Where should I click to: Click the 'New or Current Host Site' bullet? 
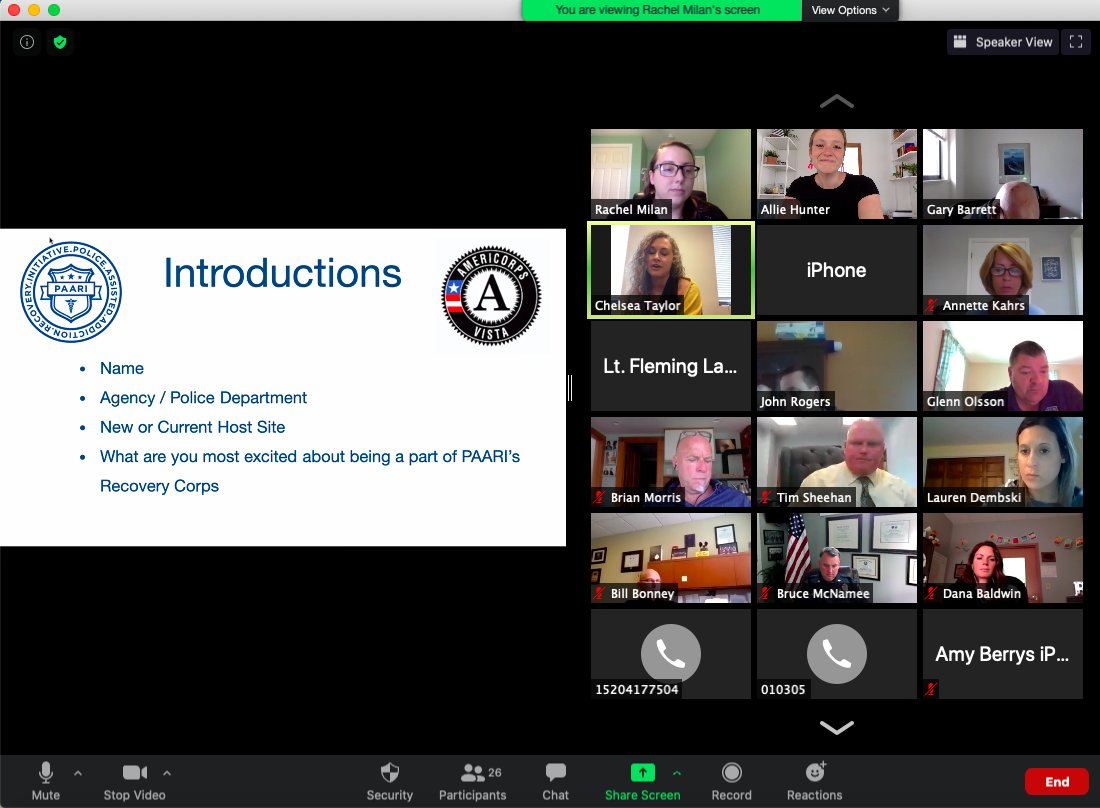pos(192,427)
